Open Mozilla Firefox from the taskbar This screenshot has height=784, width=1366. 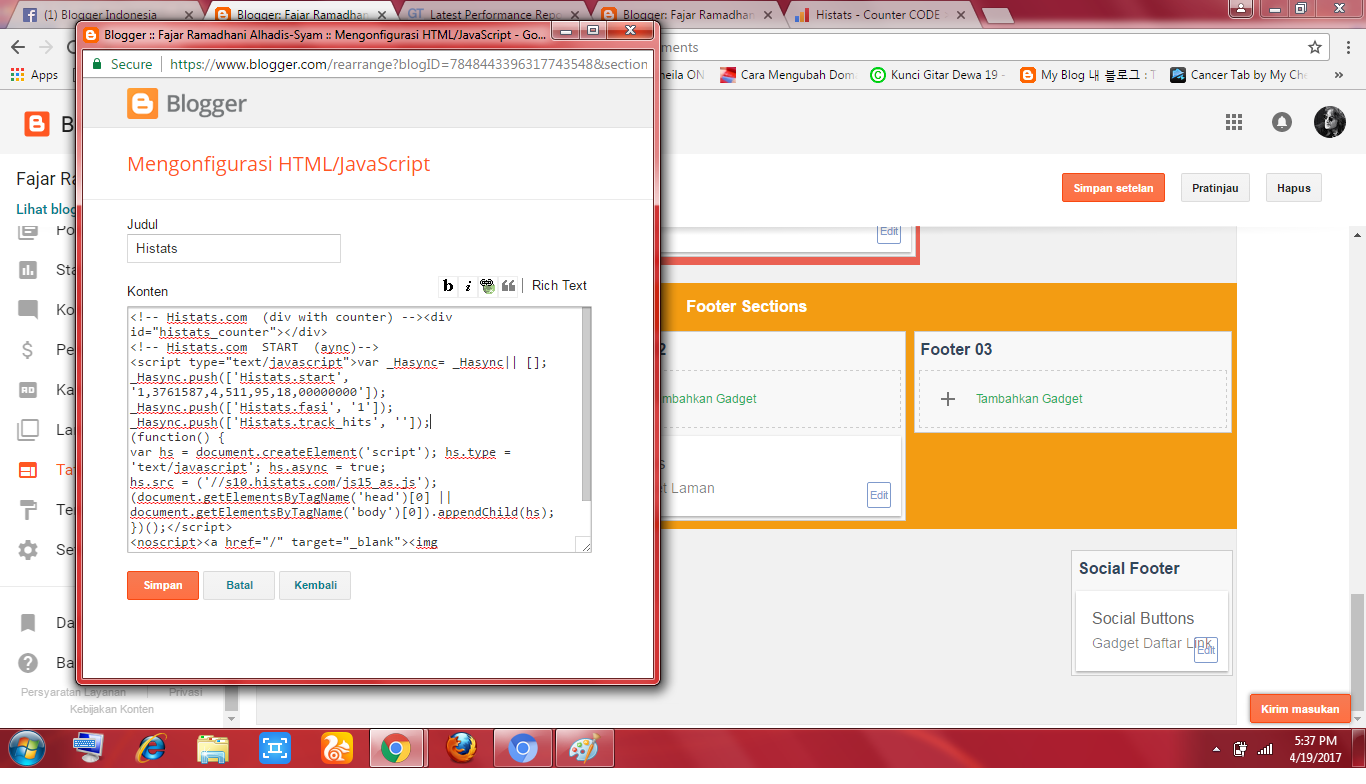(x=461, y=749)
